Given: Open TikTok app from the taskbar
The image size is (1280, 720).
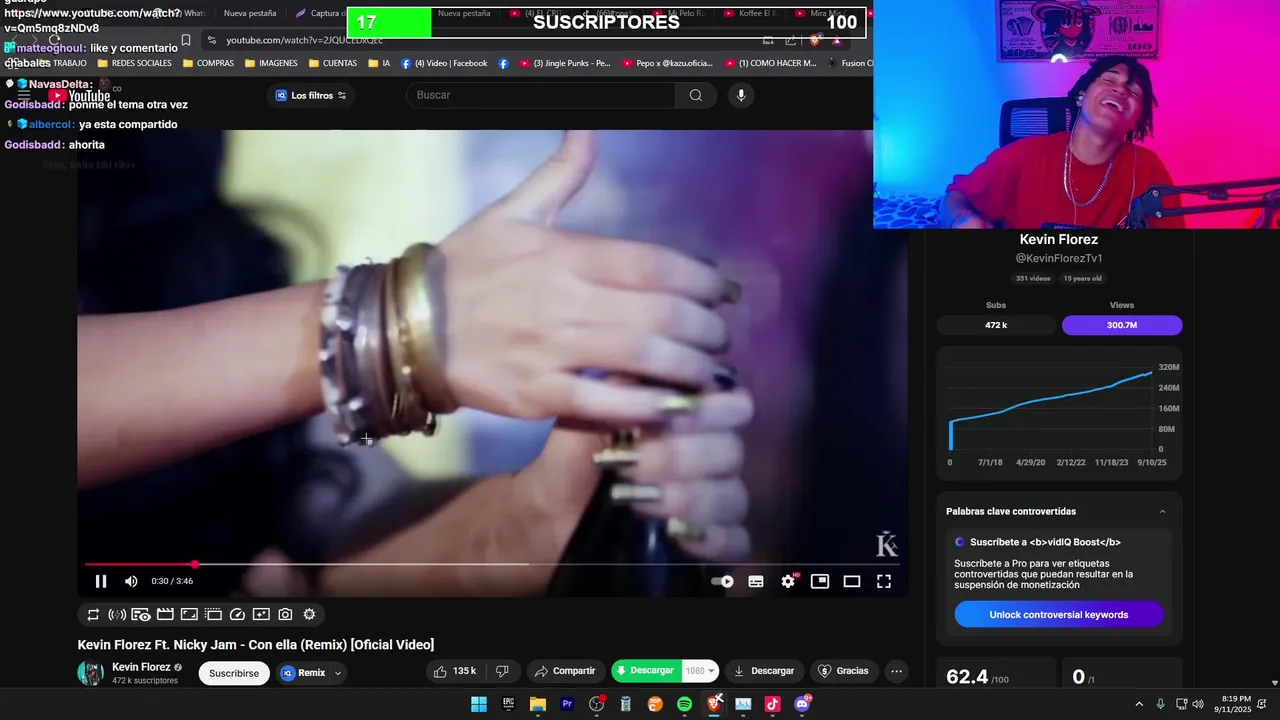Looking at the screenshot, I should click(773, 704).
